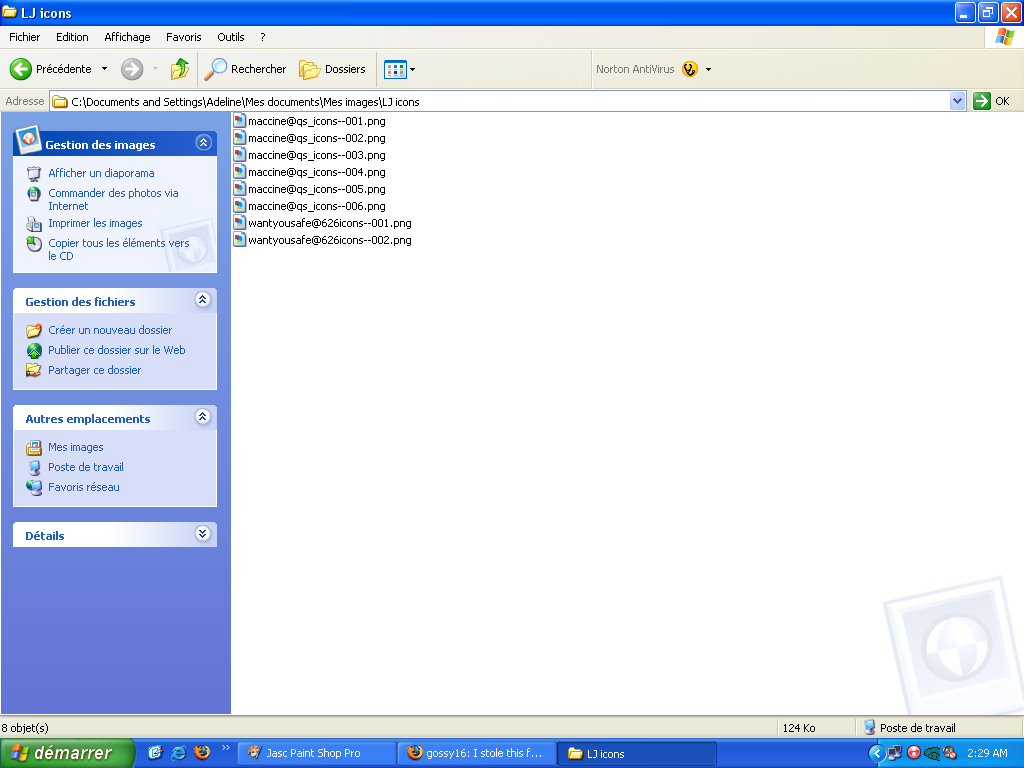Launch Firefox from the quick launch bar
The height and width of the screenshot is (768, 1024).
[203, 753]
